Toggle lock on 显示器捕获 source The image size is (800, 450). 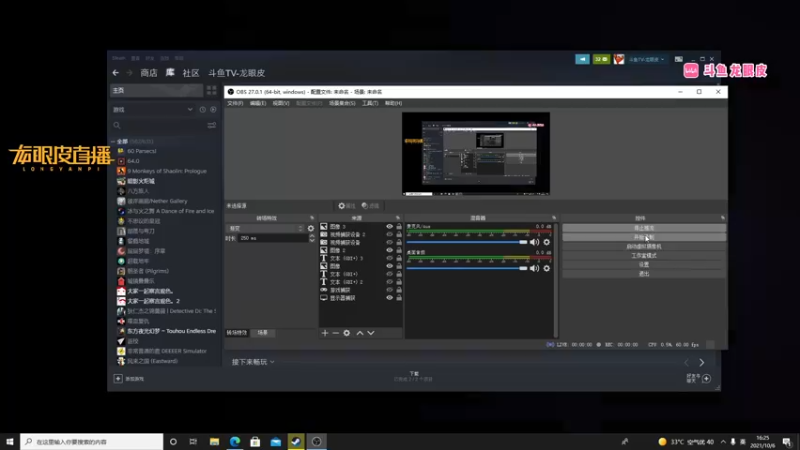pyautogui.click(x=399, y=298)
